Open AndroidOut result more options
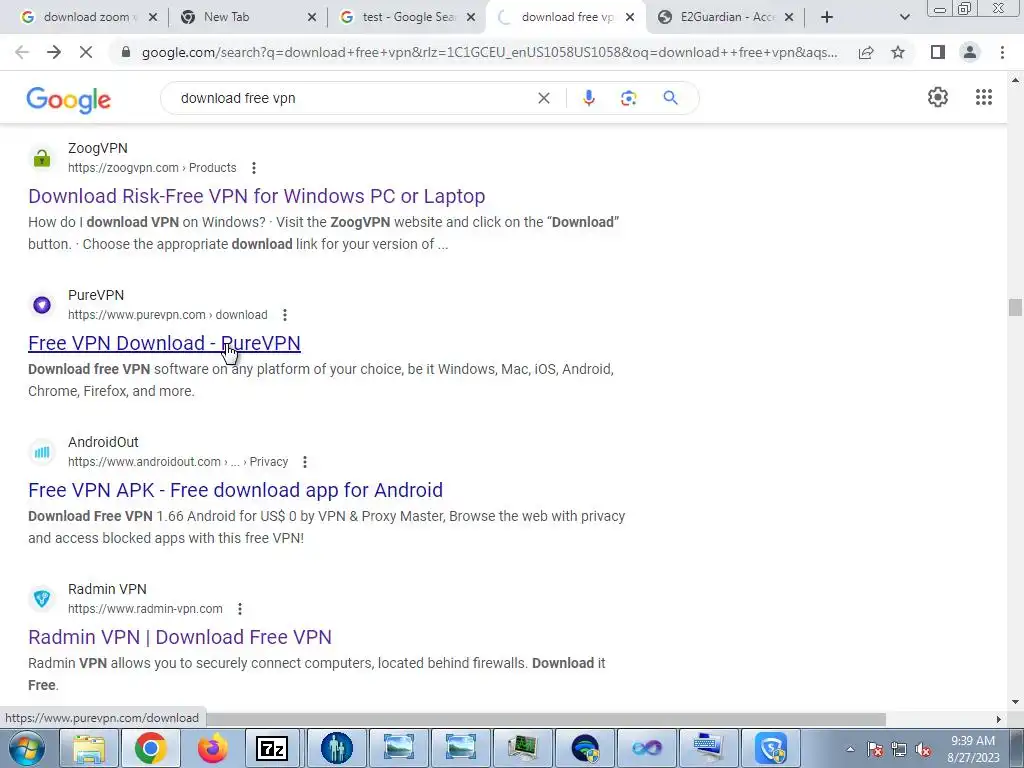This screenshot has height=768, width=1024. [304, 462]
